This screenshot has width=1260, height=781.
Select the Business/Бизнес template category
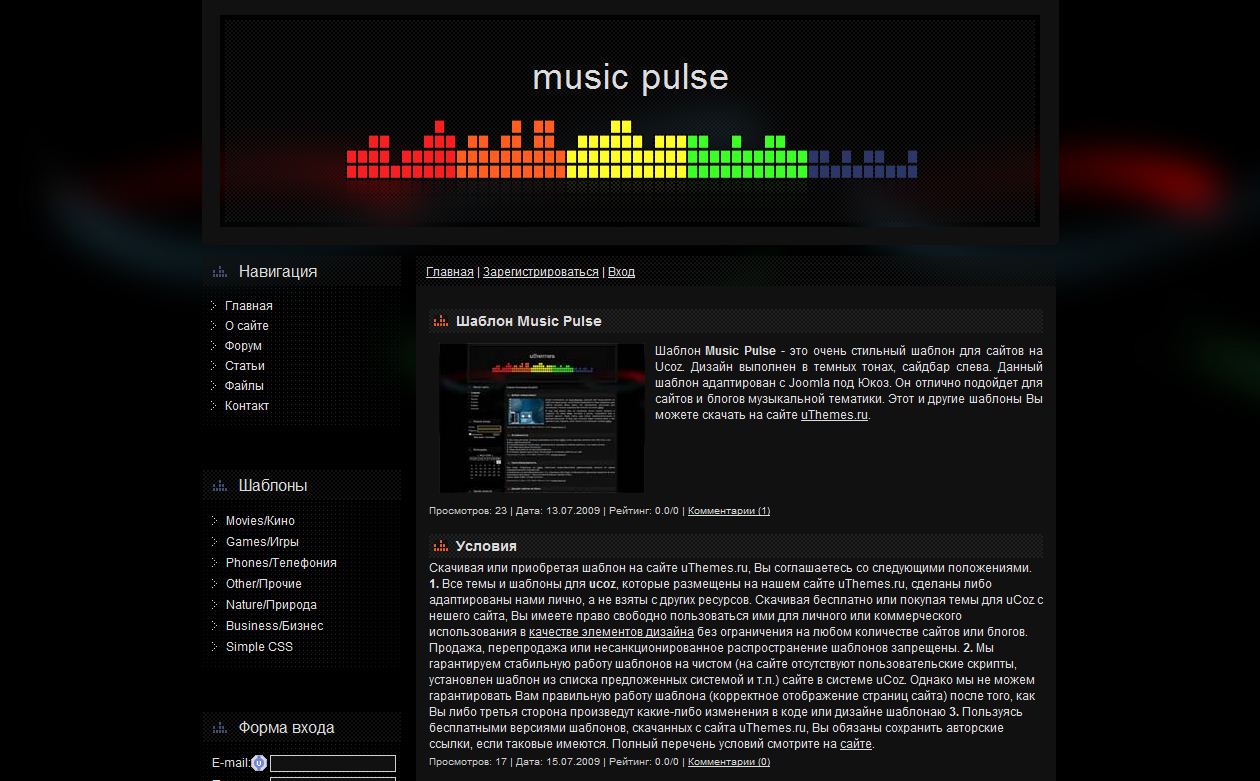click(274, 626)
